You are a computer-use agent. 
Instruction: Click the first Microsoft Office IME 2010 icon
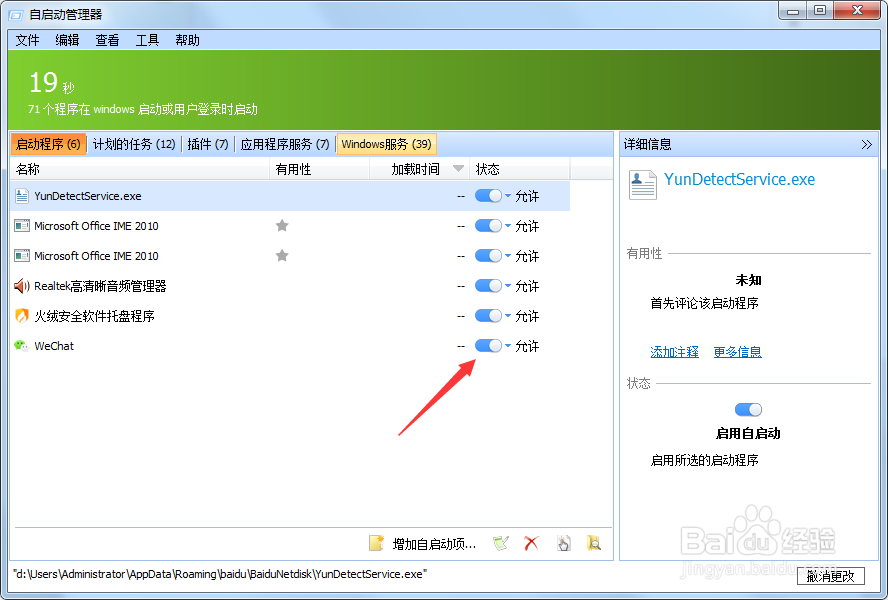click(22, 226)
